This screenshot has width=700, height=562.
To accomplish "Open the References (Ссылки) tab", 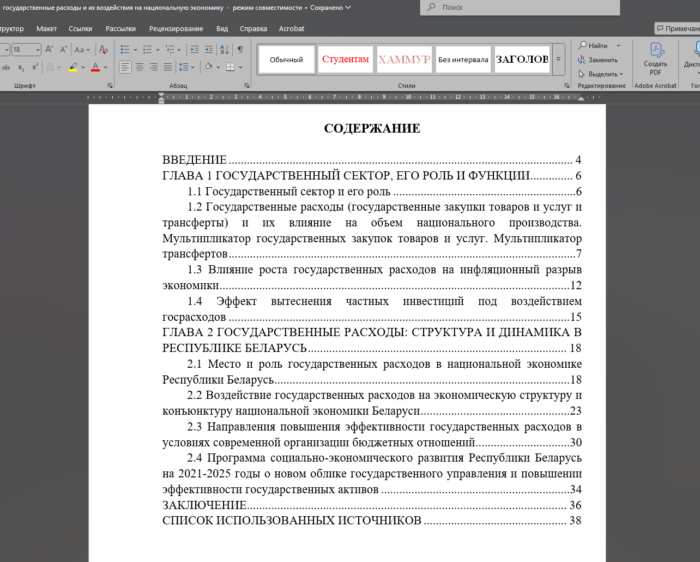I will coord(80,29).
